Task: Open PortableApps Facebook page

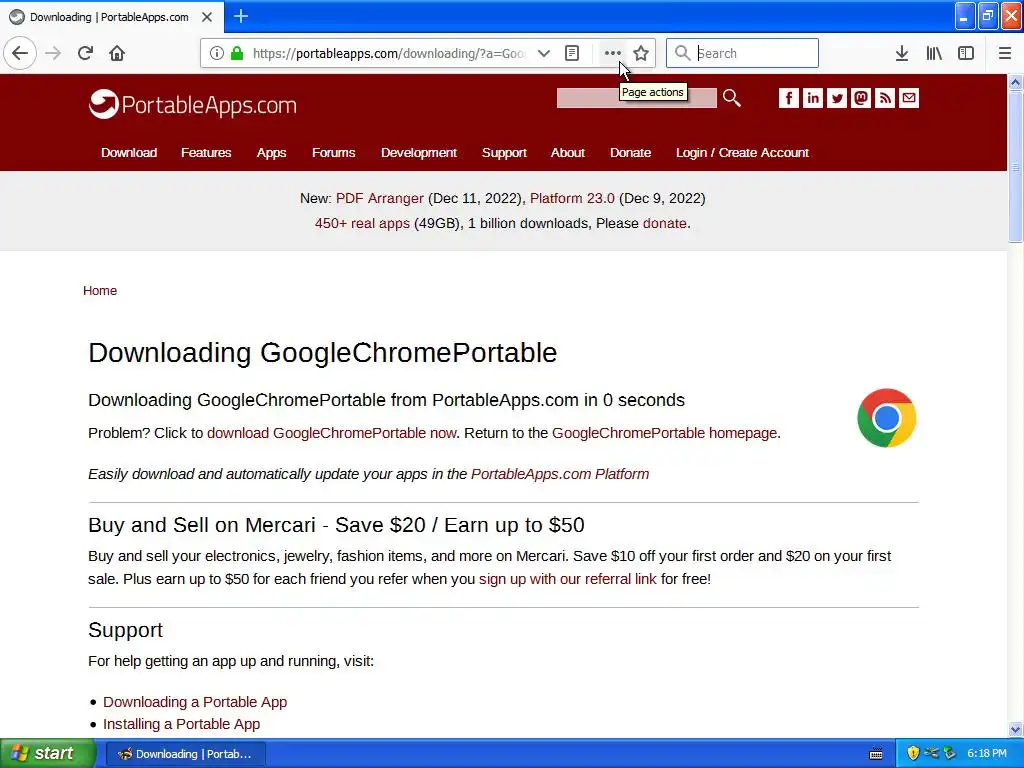Action: 789,98
